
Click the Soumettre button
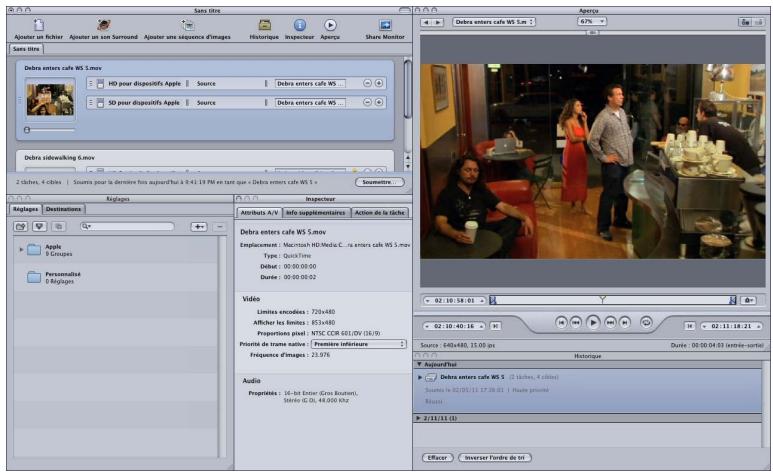coord(378,183)
